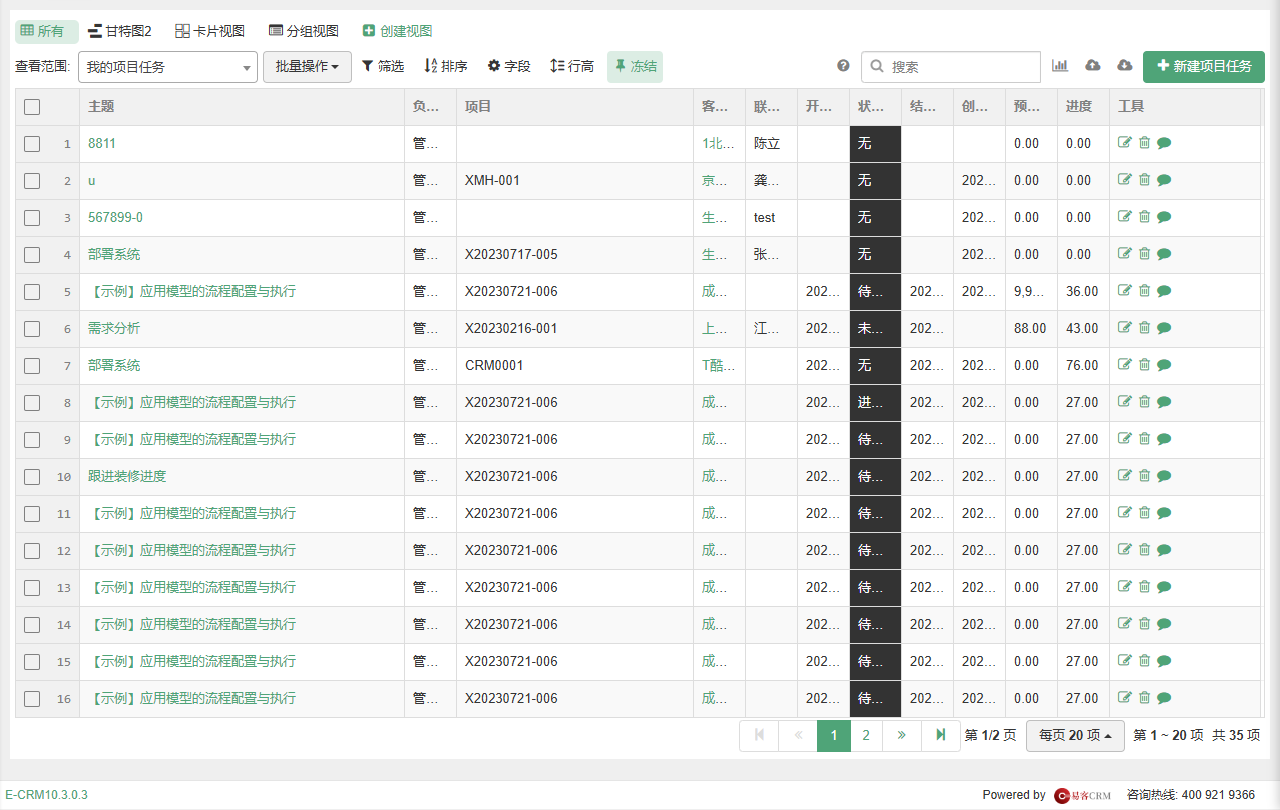This screenshot has width=1280, height=810.
Task: Edit the task in row 16
Action: [x=1125, y=698]
